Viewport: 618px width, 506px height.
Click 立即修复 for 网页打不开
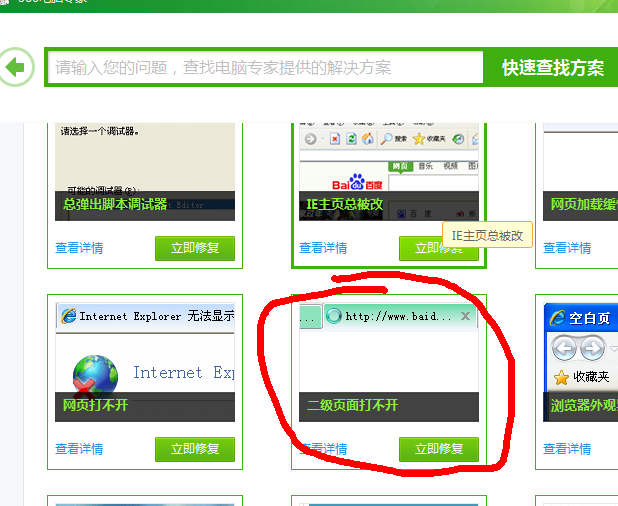195,449
